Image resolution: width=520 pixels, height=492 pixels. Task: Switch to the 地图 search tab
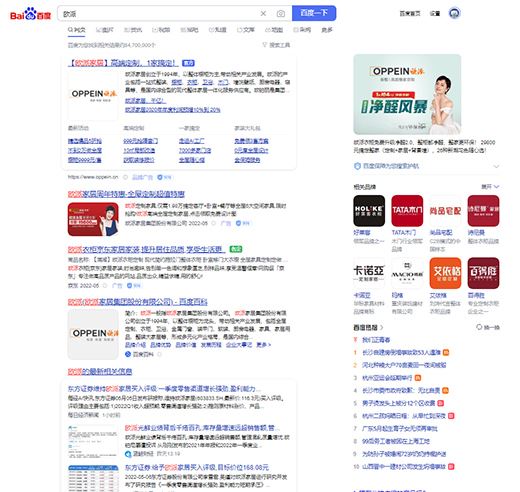[x=274, y=30]
